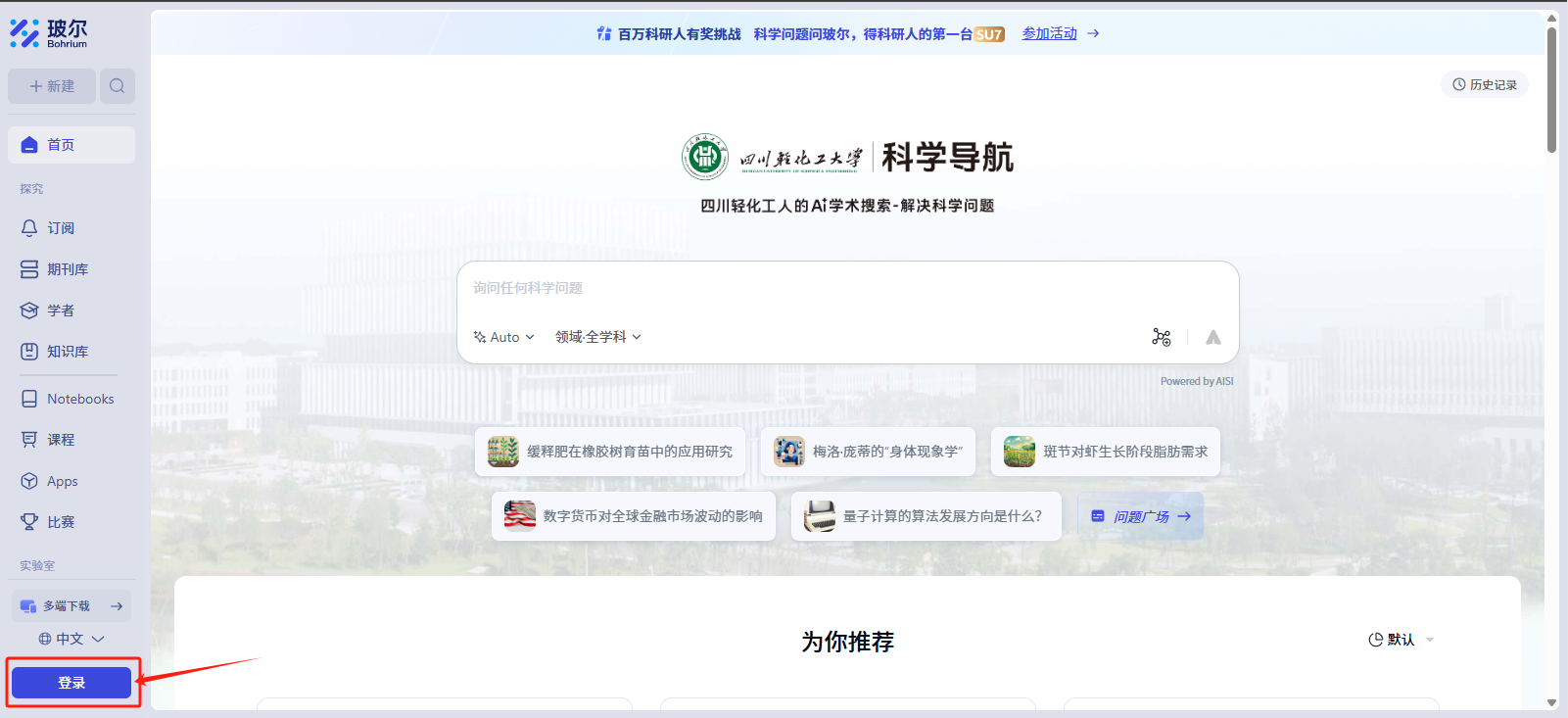Click the 询问任何科学问题 input field

pyautogui.click(x=847, y=288)
